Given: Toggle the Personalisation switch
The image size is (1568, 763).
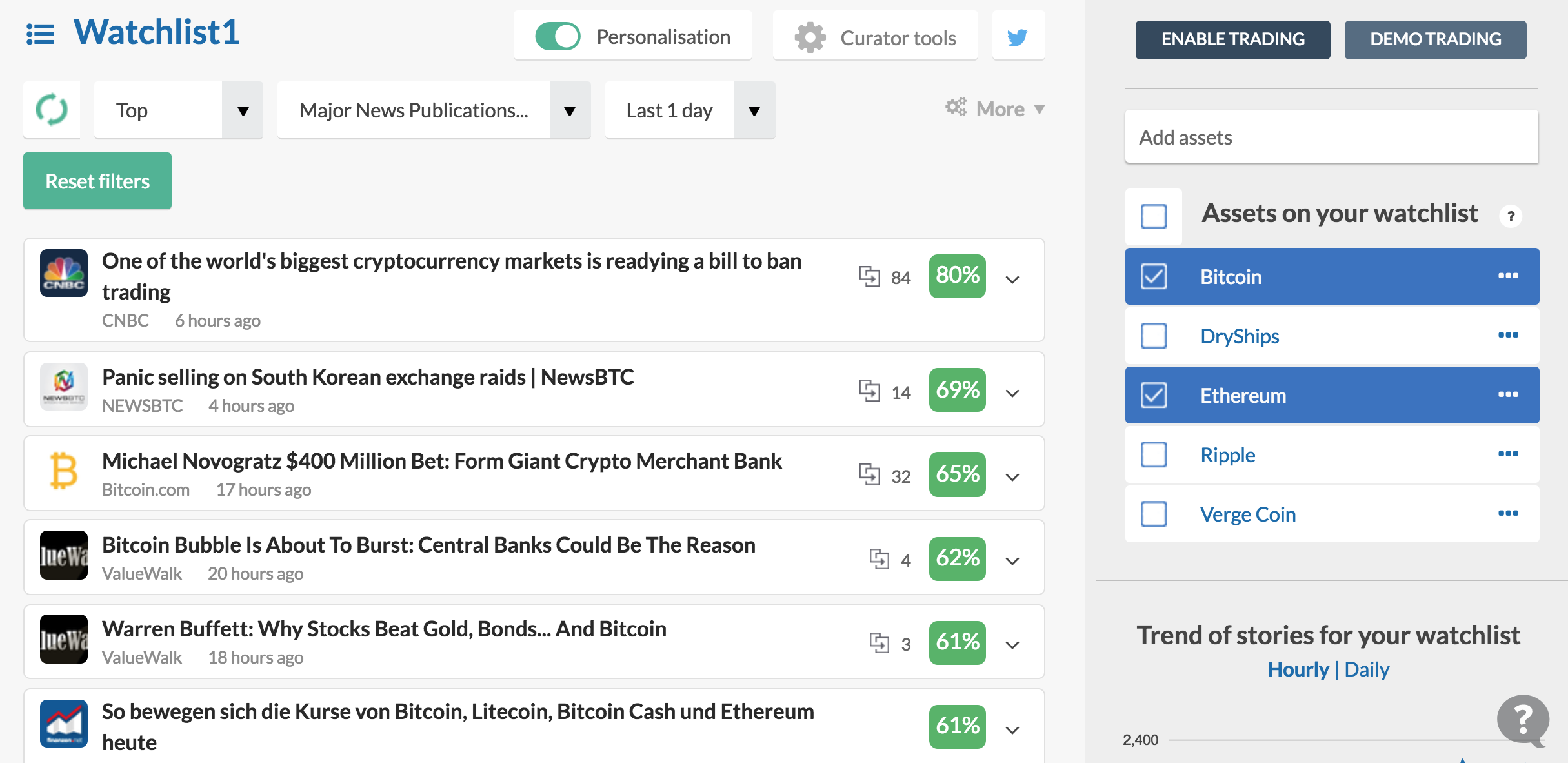Looking at the screenshot, I should [x=558, y=37].
